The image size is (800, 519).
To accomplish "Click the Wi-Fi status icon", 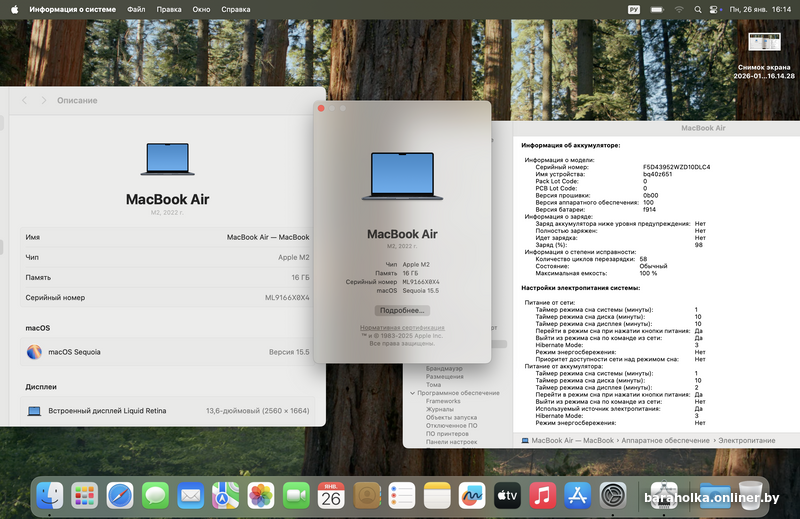I will [x=678, y=8].
